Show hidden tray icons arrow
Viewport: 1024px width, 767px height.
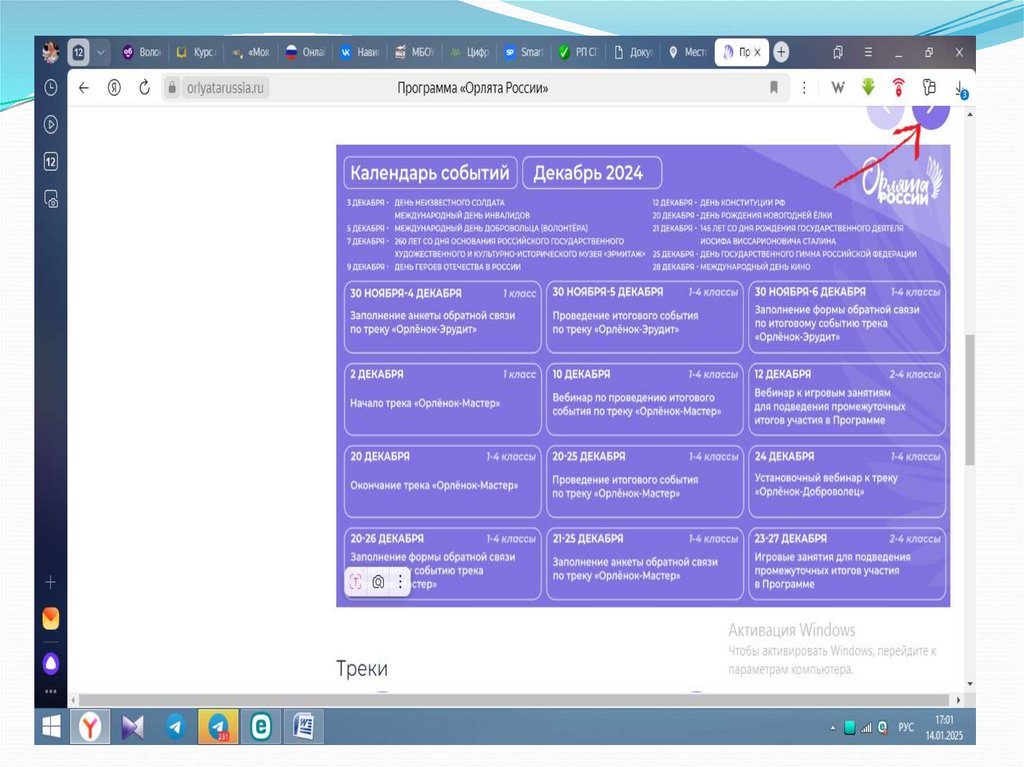pos(833,727)
